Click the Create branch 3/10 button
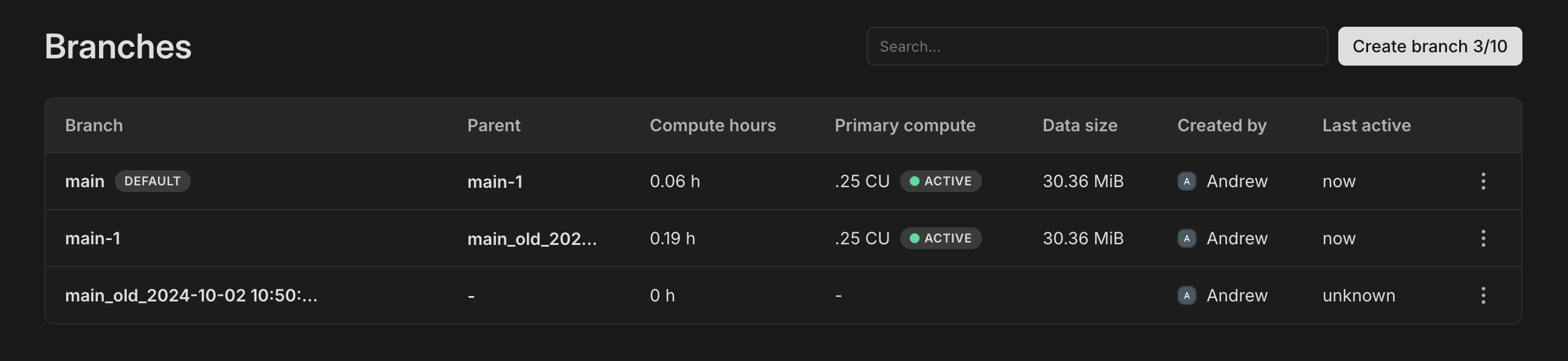 point(1429,46)
